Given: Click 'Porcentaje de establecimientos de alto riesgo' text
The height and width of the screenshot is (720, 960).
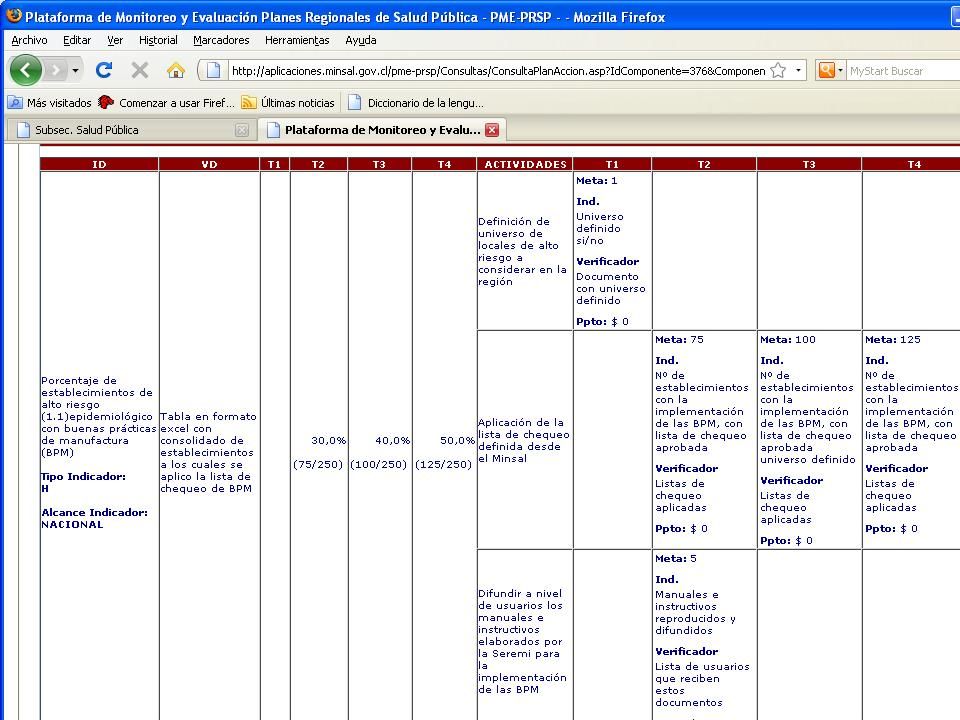Looking at the screenshot, I should click(x=97, y=416).
